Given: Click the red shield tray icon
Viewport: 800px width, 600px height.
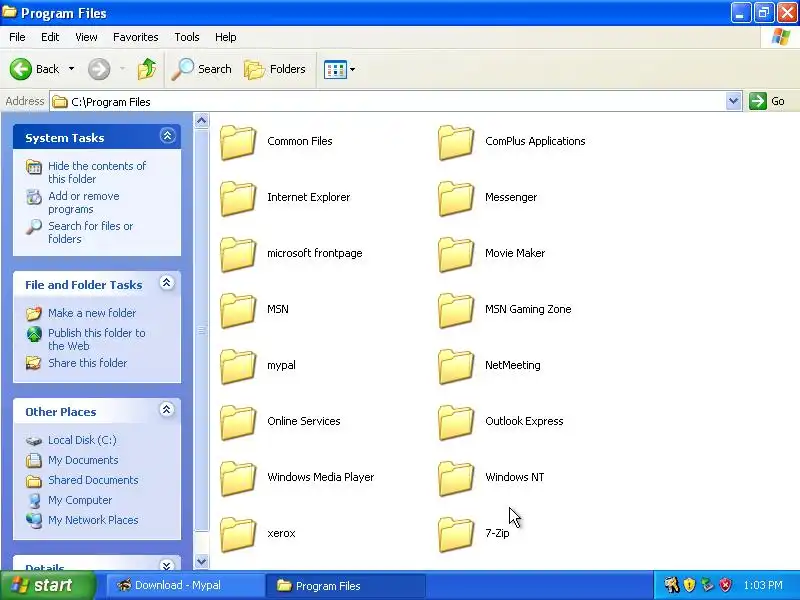Looking at the screenshot, I should 725,585.
